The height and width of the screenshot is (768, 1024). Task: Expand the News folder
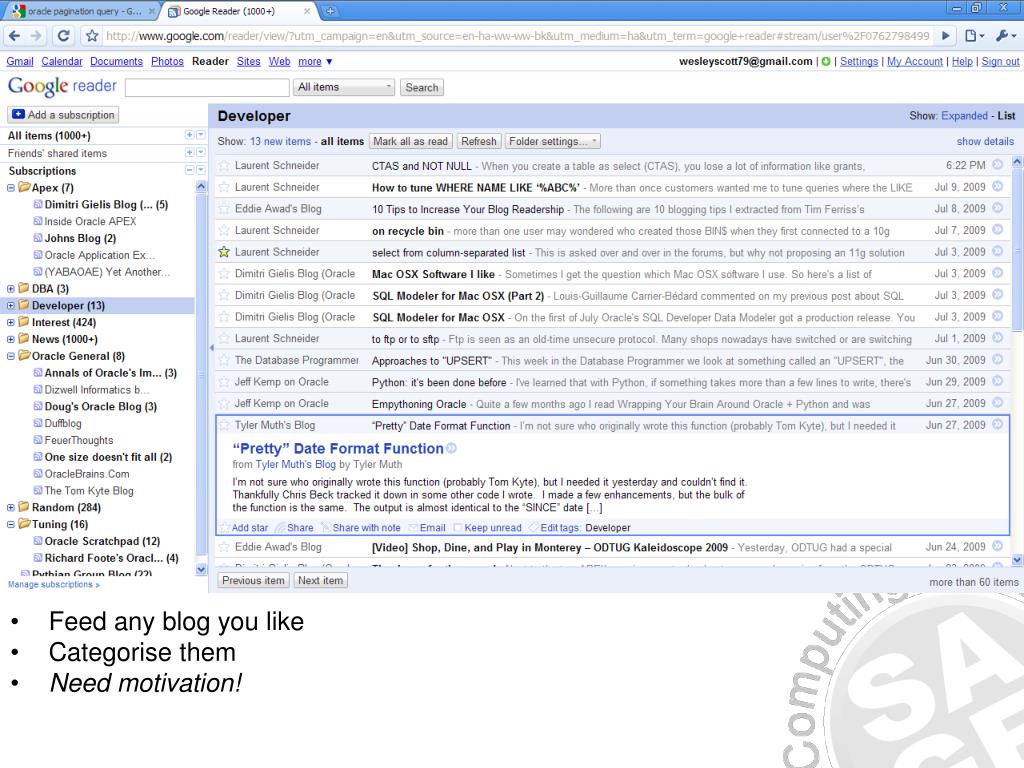(x=10, y=339)
